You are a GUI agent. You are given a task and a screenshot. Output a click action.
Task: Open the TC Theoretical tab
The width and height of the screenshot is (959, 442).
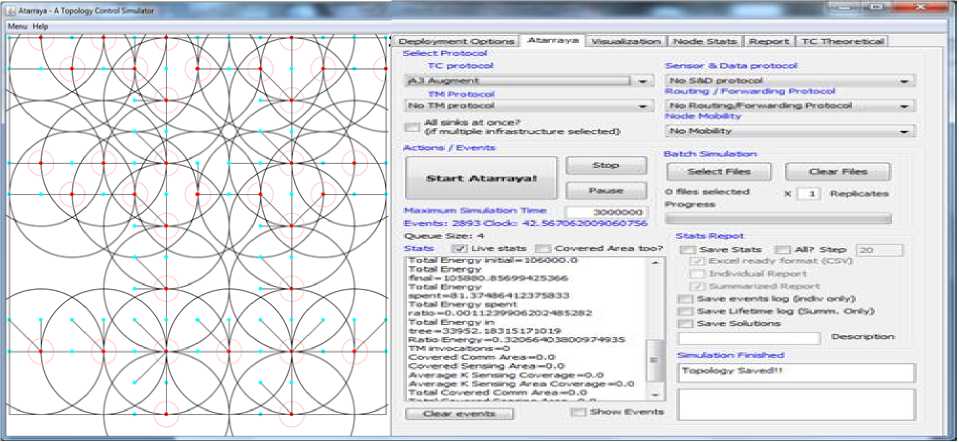[x=841, y=41]
